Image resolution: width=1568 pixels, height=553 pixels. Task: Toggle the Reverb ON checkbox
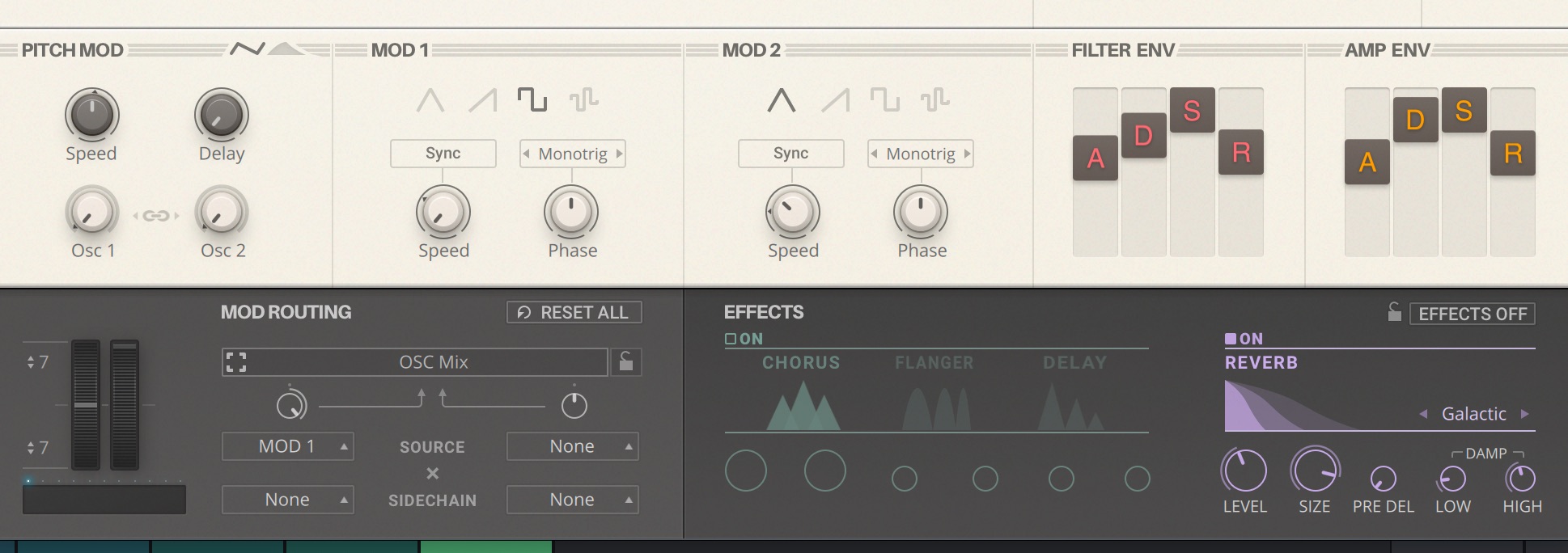pyautogui.click(x=1231, y=339)
